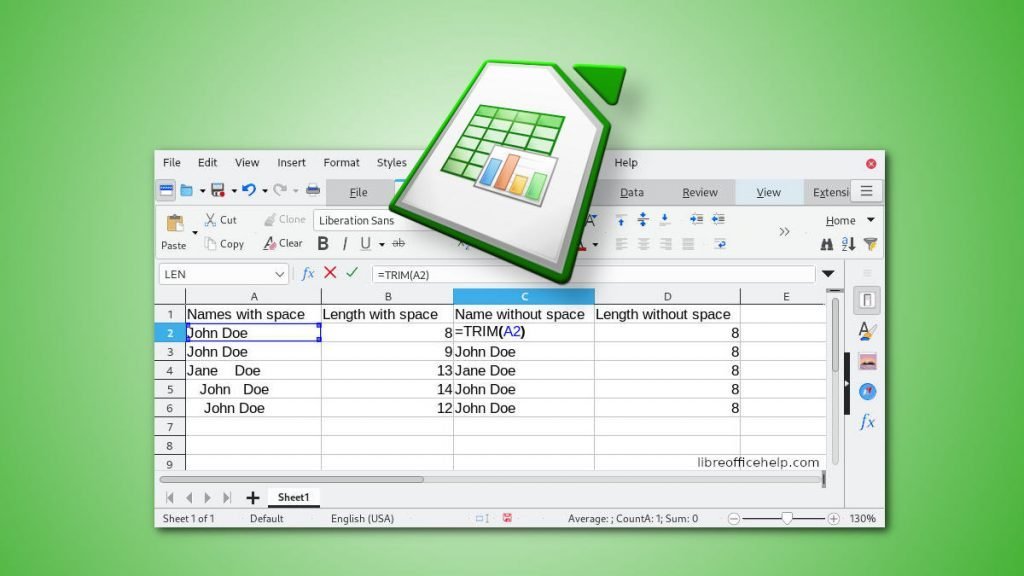Toggle the menubar icon in toolbar

click(166, 191)
